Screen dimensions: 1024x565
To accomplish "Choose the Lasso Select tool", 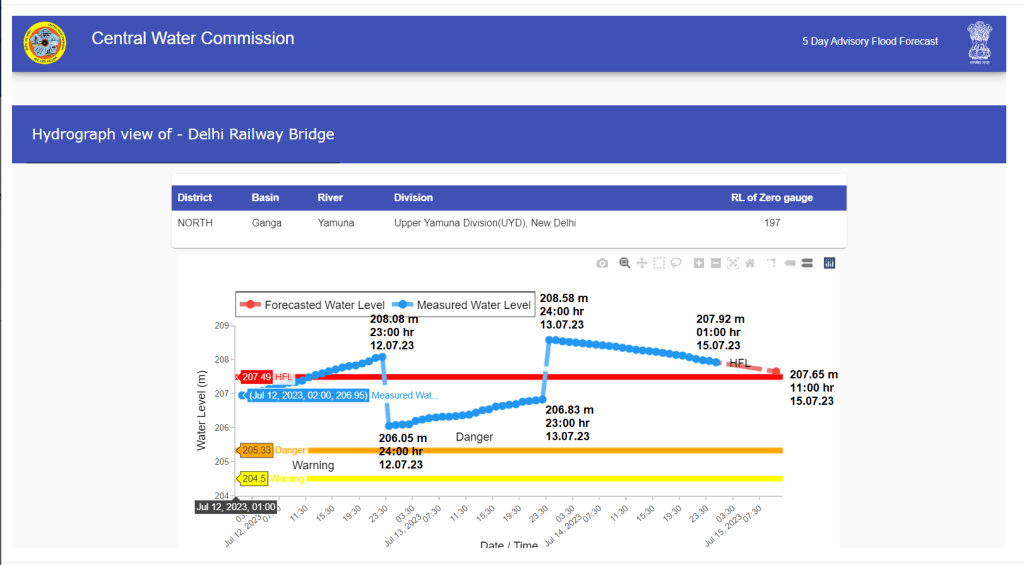I will click(676, 263).
